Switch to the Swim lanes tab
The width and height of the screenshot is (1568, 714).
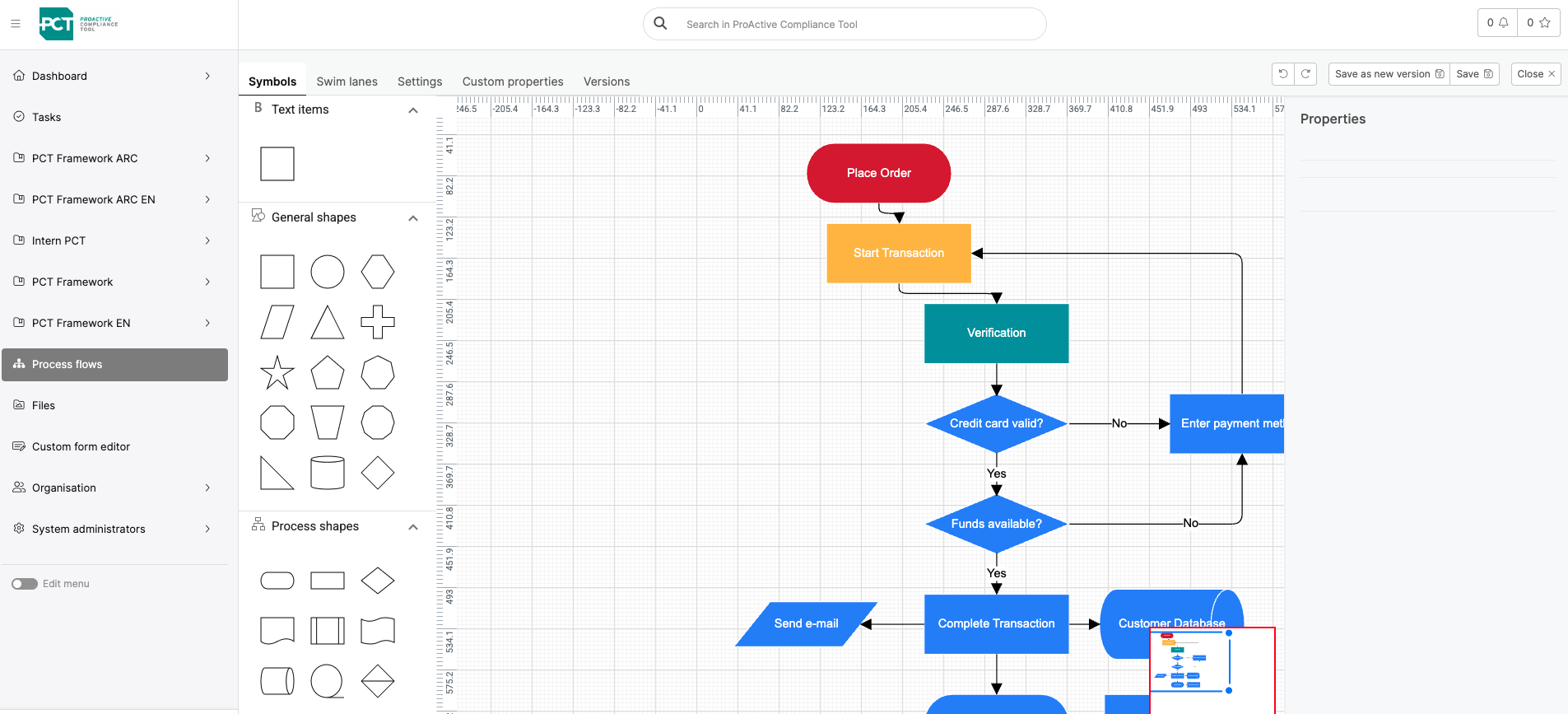[347, 82]
